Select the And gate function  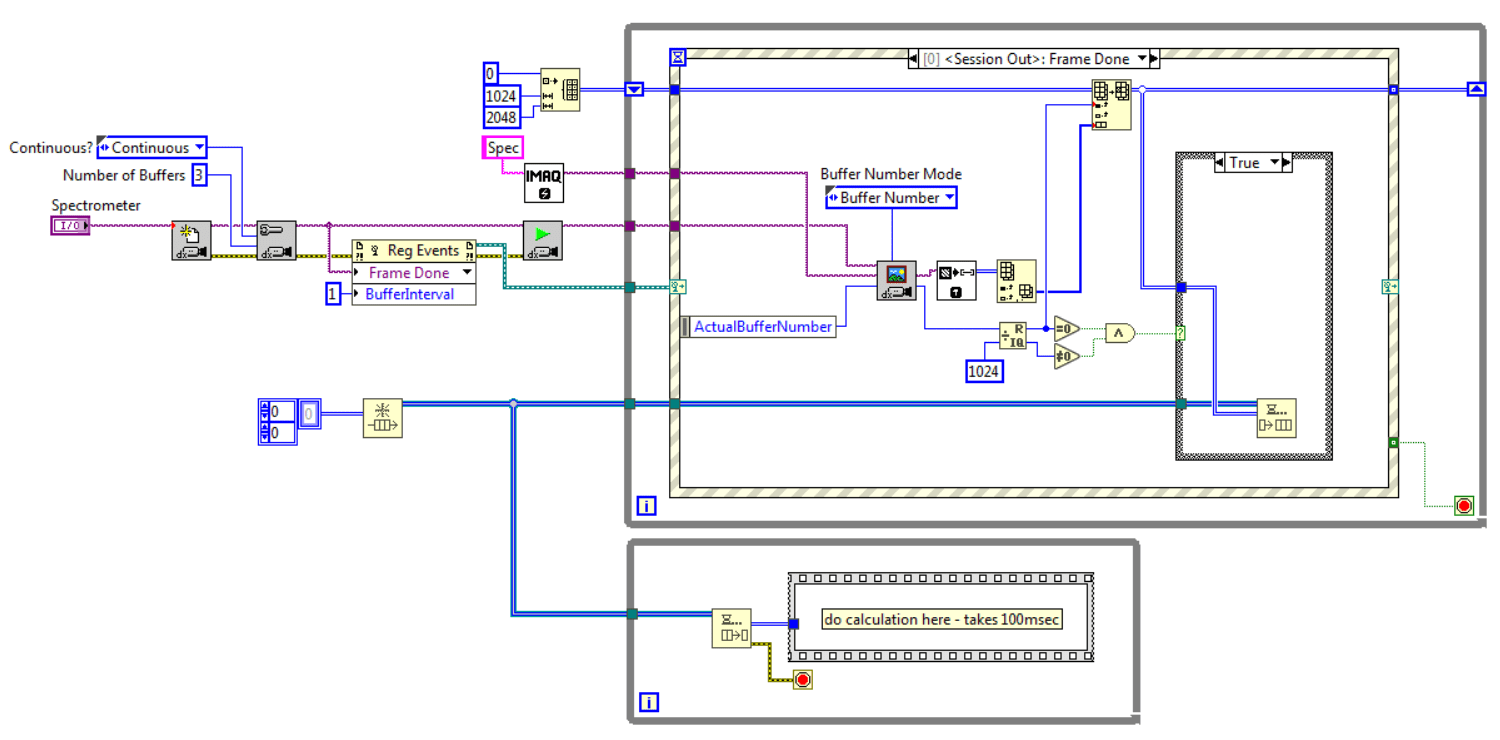(x=1120, y=333)
